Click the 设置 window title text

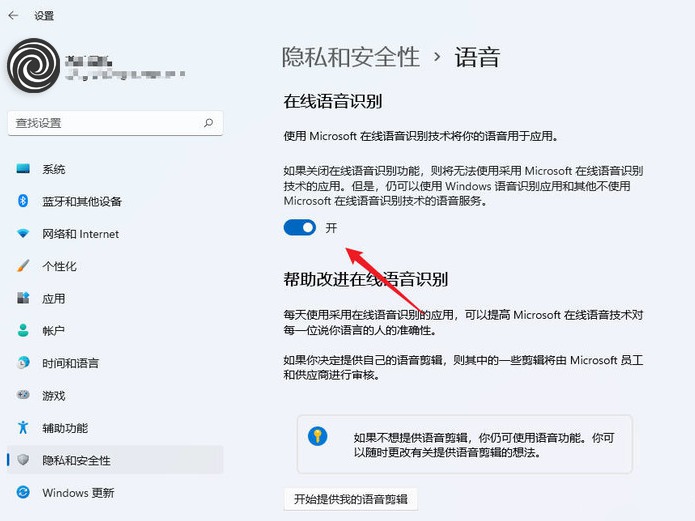44,16
